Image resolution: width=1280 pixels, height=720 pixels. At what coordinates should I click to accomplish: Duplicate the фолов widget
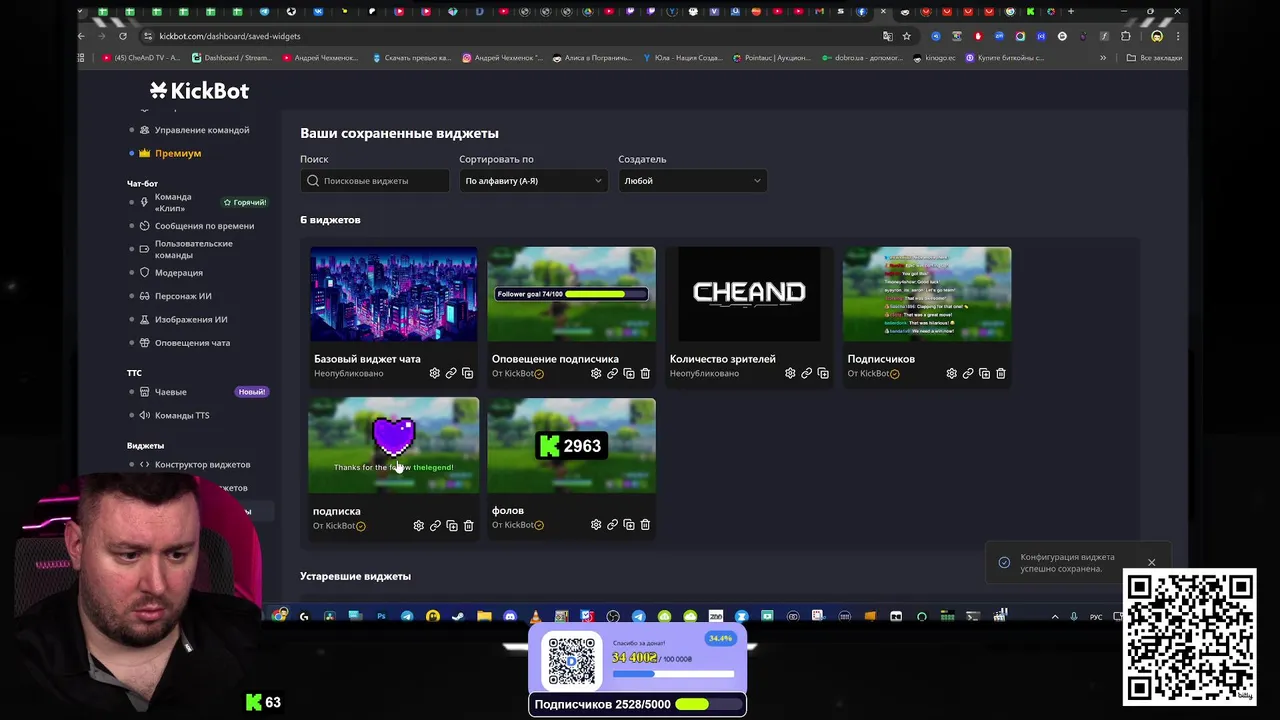pos(629,524)
